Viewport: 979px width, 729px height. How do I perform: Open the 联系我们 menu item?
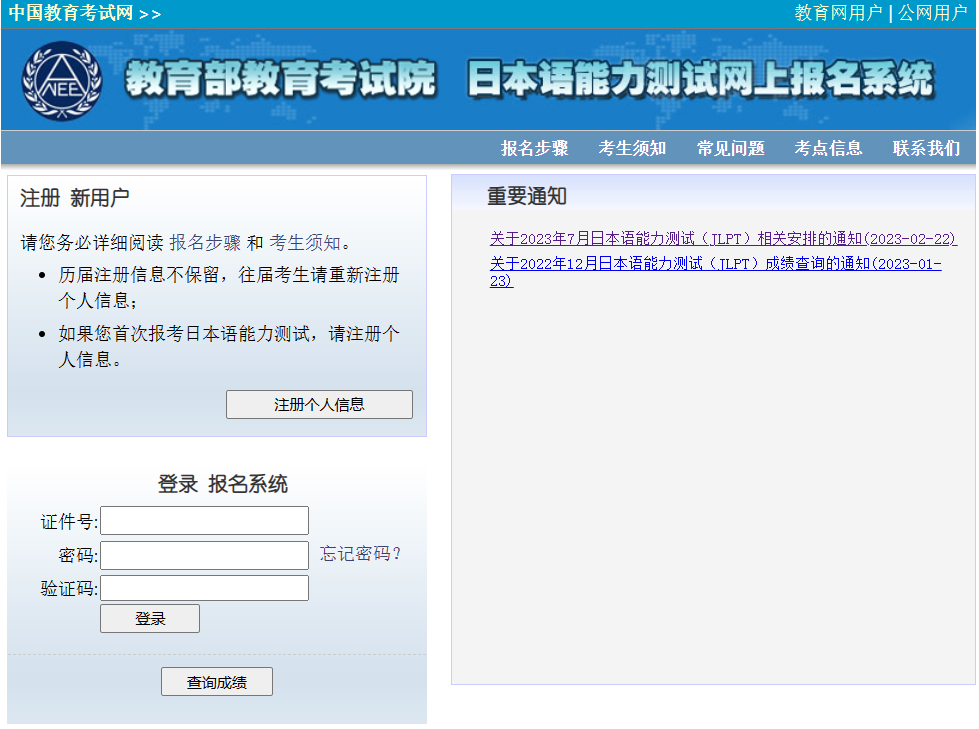927,149
